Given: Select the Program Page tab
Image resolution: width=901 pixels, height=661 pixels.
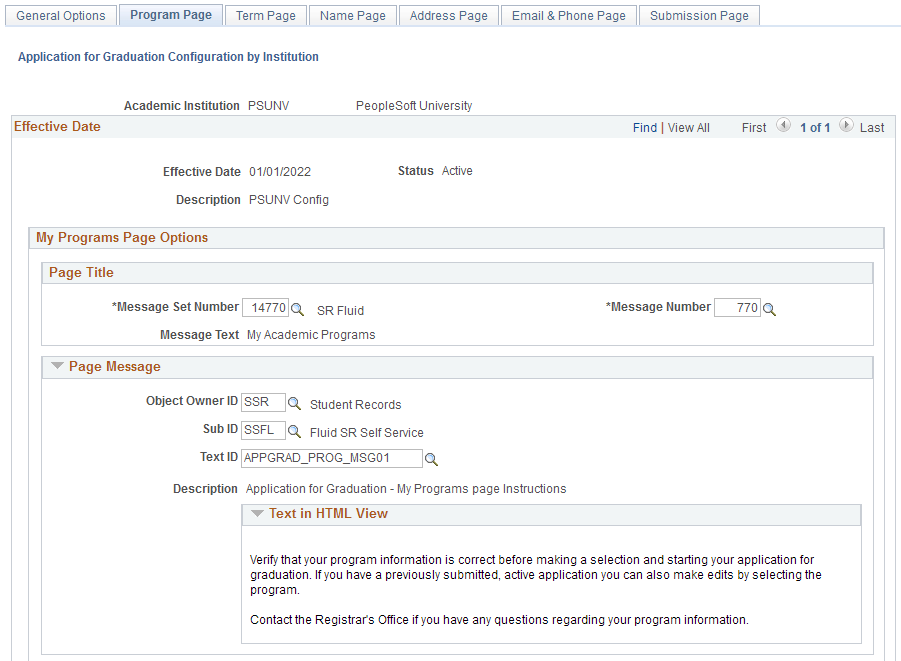Looking at the screenshot, I should [171, 15].
